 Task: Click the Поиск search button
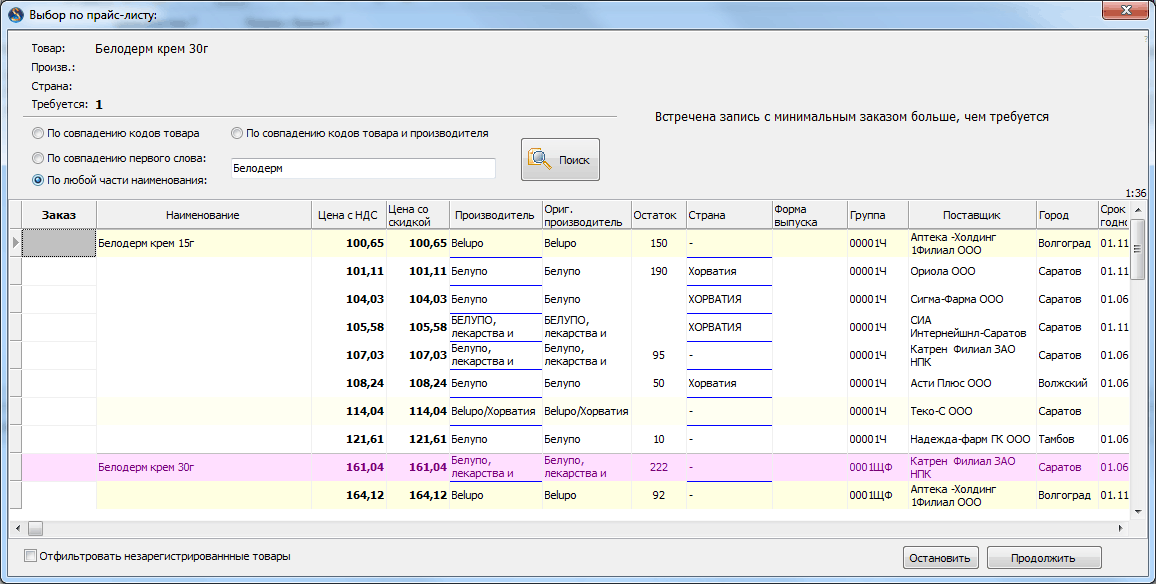coord(560,159)
